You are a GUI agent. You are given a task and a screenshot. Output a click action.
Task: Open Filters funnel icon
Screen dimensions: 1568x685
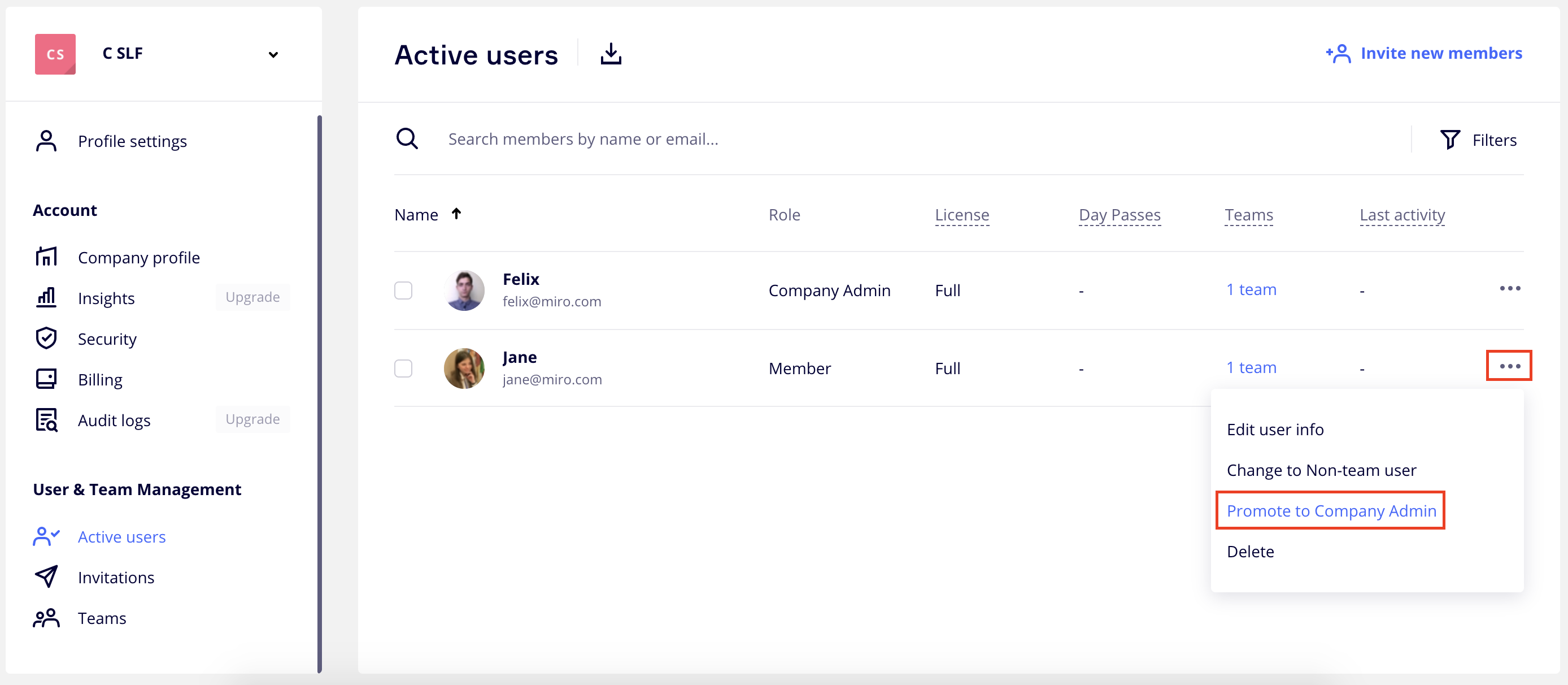coord(1449,140)
